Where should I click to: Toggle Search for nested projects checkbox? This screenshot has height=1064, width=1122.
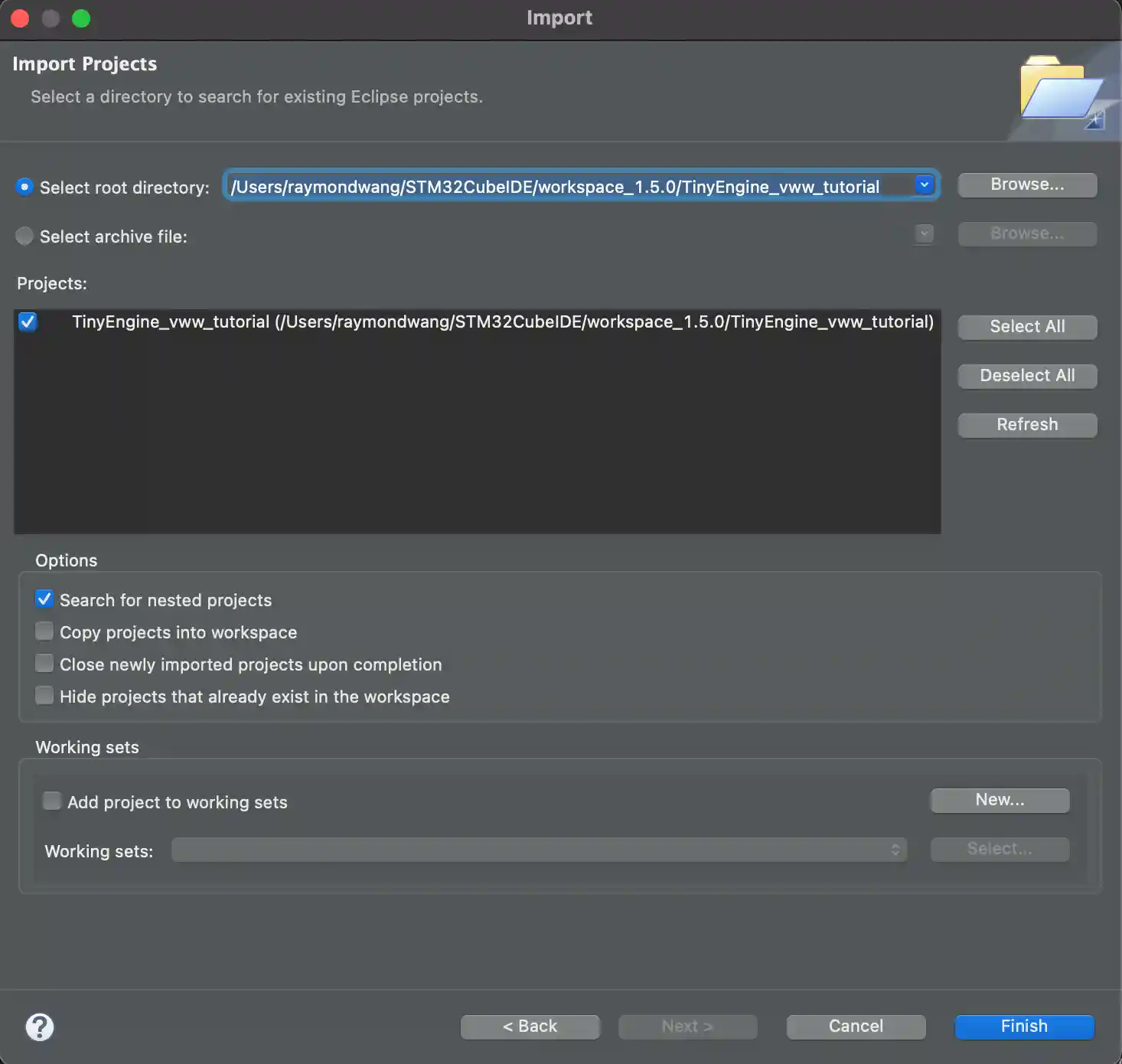click(x=44, y=599)
